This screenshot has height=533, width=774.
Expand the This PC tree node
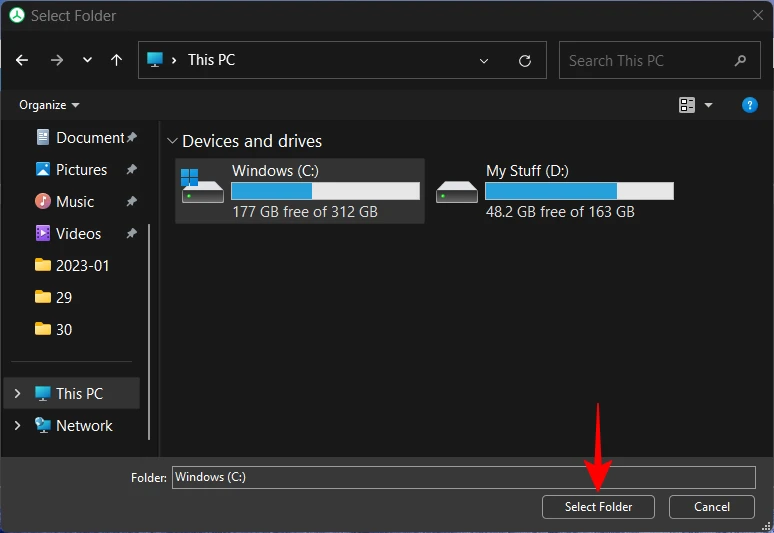(x=17, y=394)
